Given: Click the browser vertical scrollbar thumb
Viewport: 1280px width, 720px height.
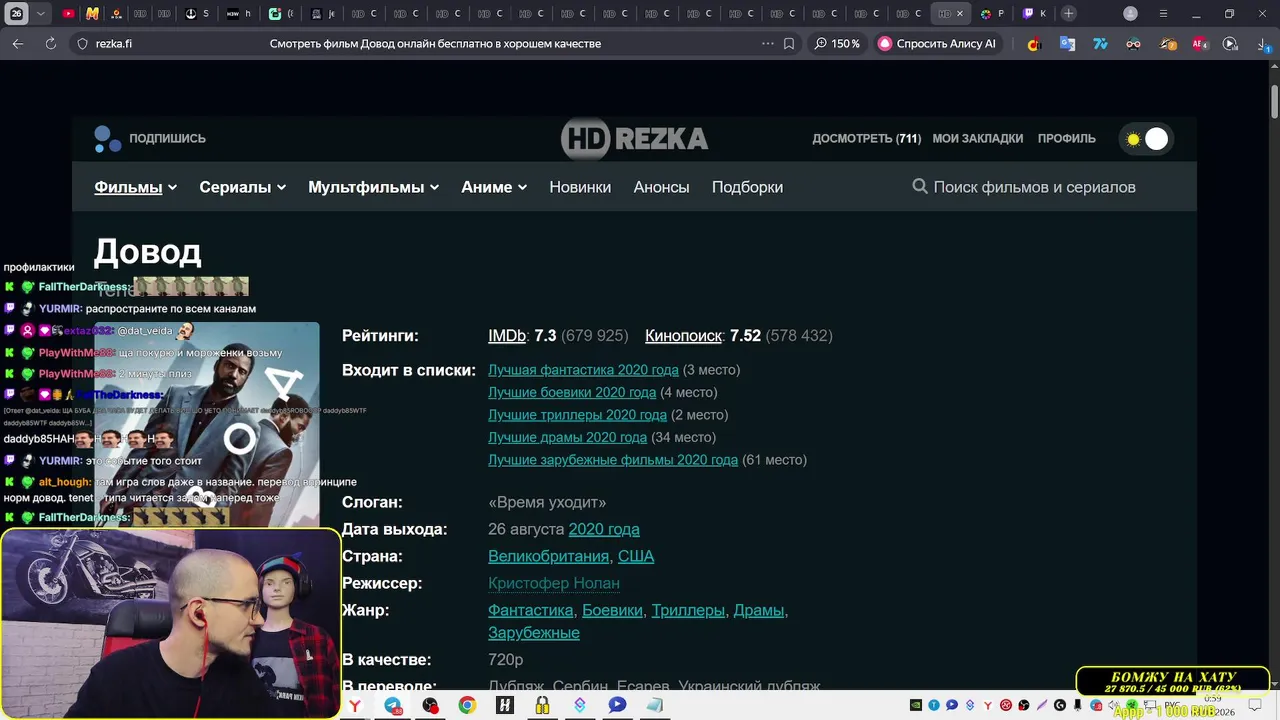Looking at the screenshot, I should pyautogui.click(x=1275, y=102).
